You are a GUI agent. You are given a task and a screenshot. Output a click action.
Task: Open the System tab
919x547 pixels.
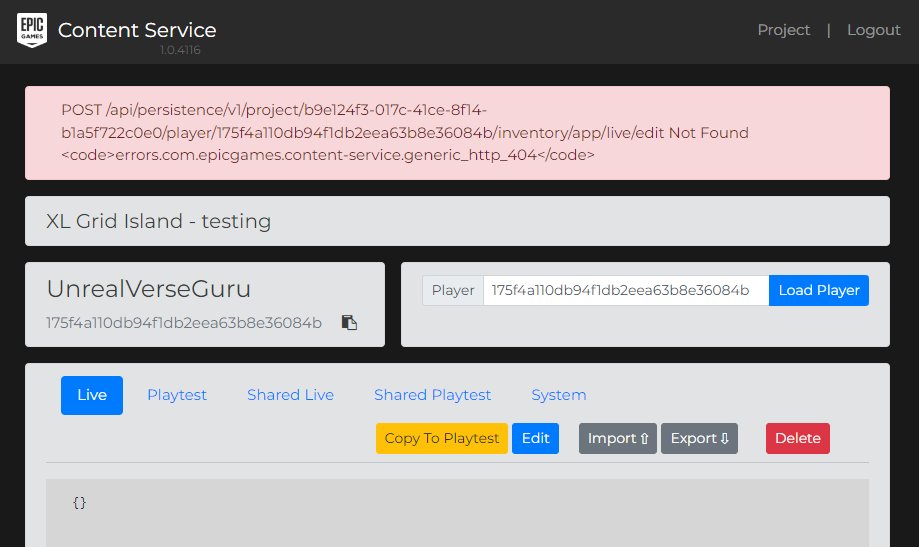pos(559,395)
